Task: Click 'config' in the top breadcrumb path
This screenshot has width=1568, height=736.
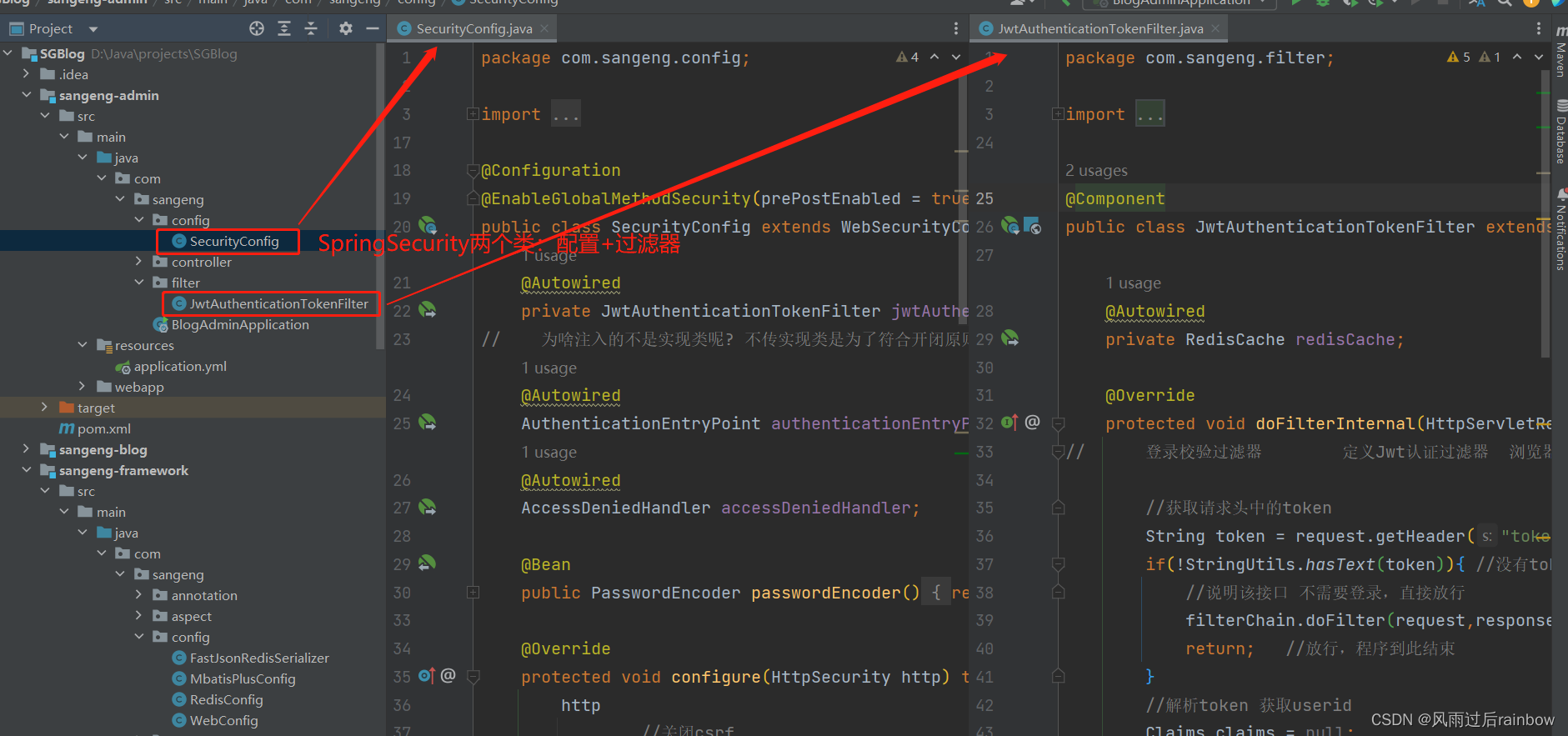Action: pyautogui.click(x=416, y=3)
